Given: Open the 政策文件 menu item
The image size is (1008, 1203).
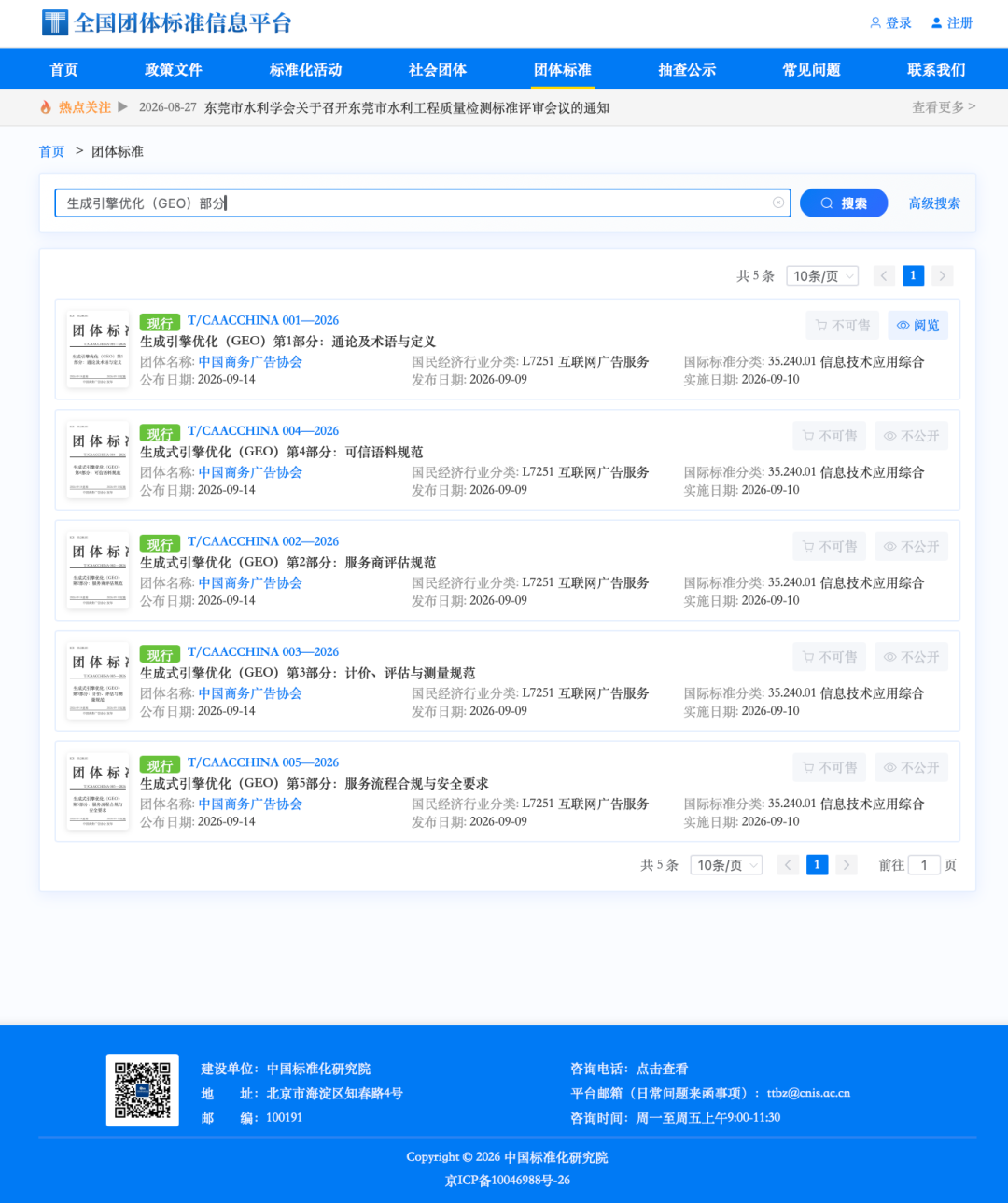Looking at the screenshot, I should tap(174, 70).
